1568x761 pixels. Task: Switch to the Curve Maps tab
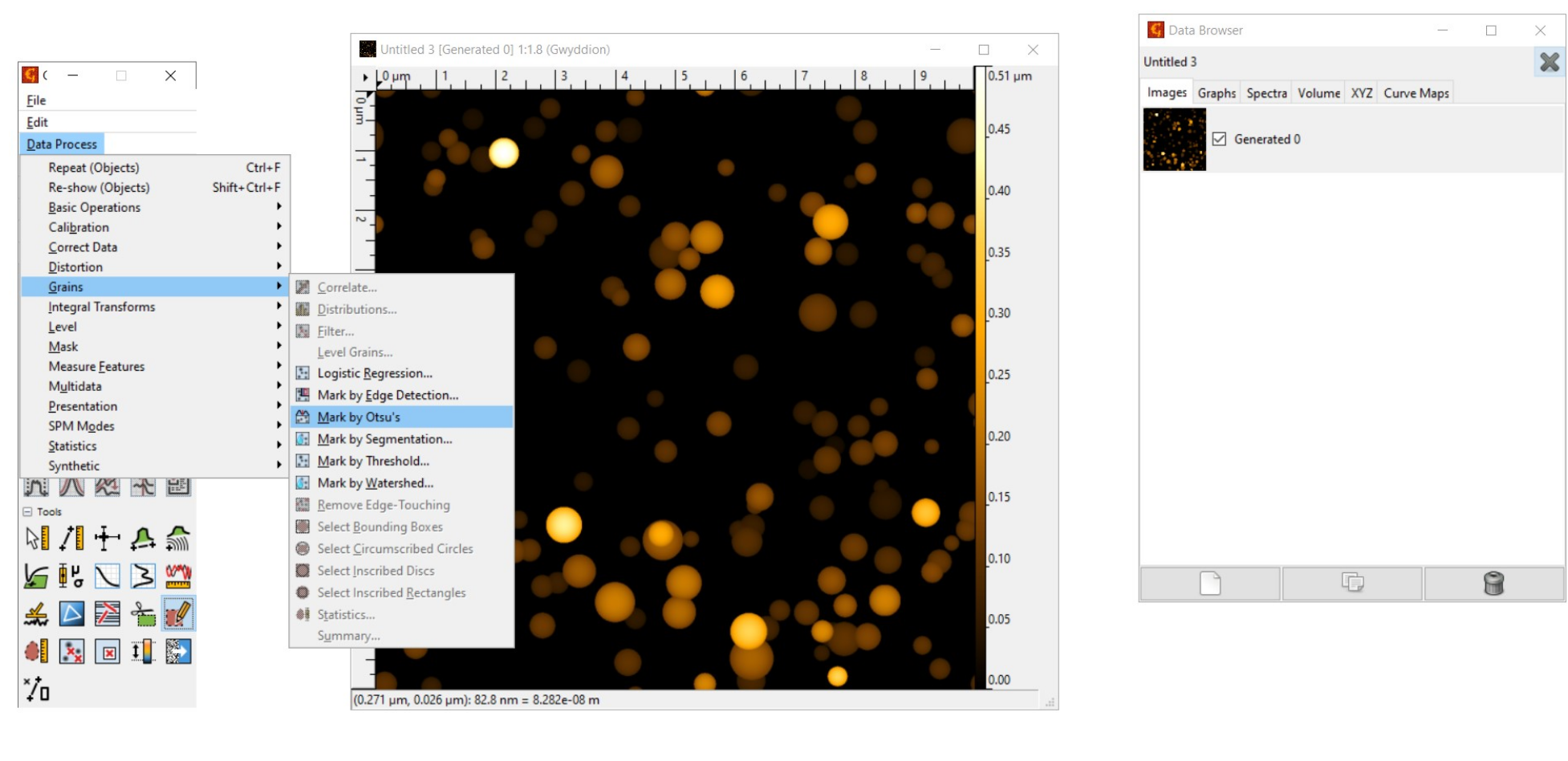pos(1416,93)
